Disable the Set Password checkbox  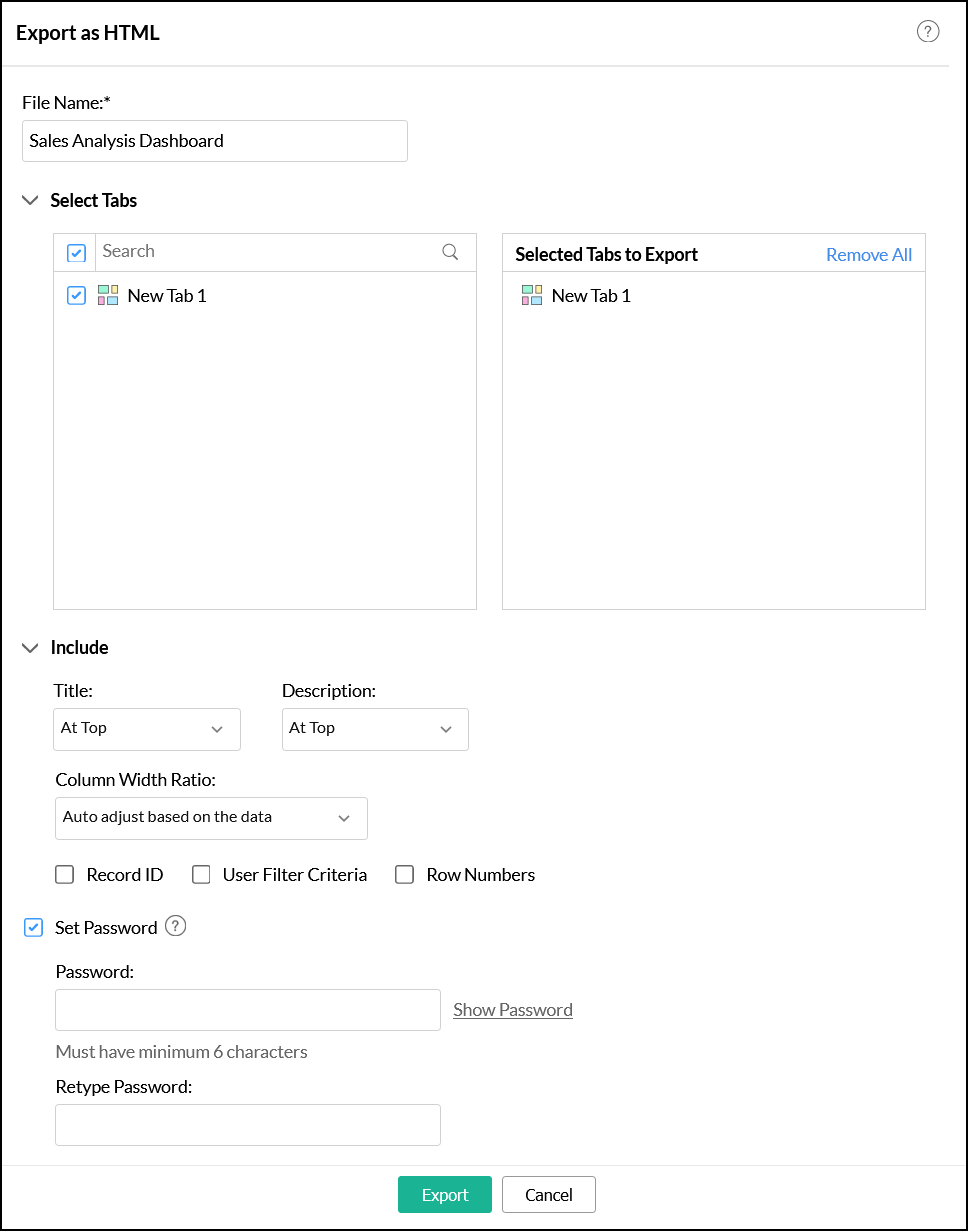coord(34,928)
